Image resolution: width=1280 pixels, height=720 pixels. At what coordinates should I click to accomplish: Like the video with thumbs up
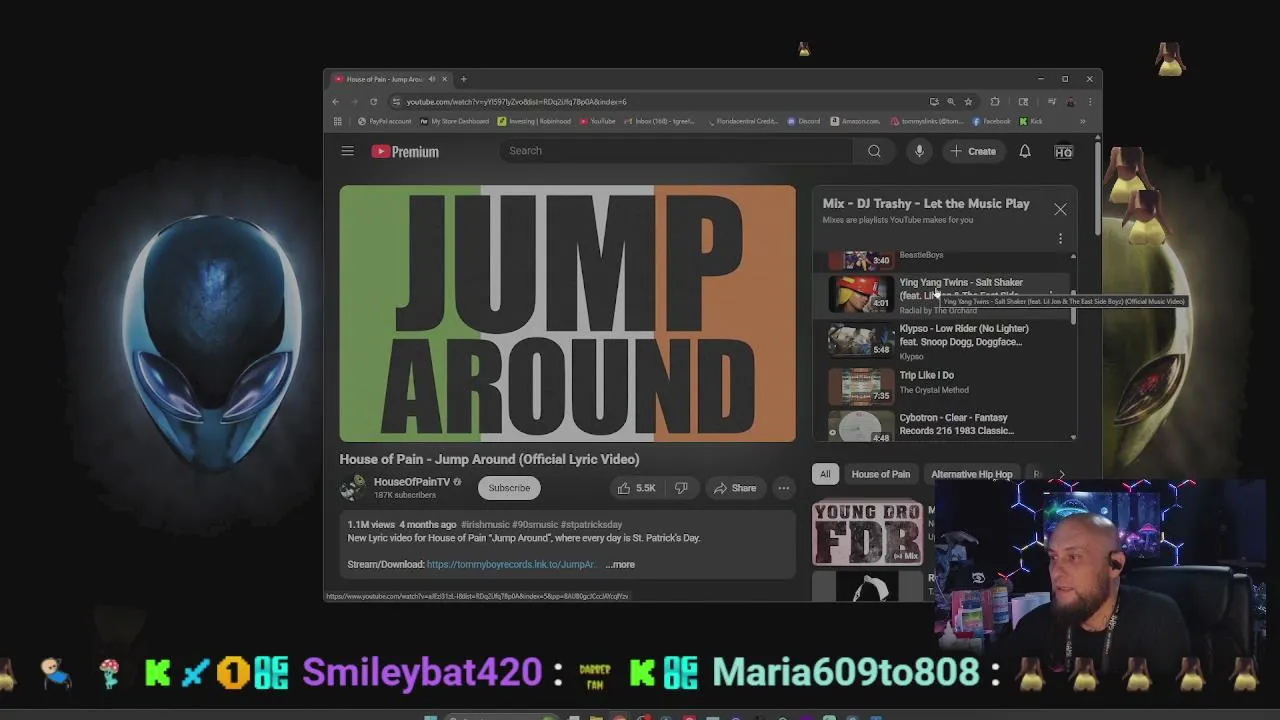pos(636,488)
